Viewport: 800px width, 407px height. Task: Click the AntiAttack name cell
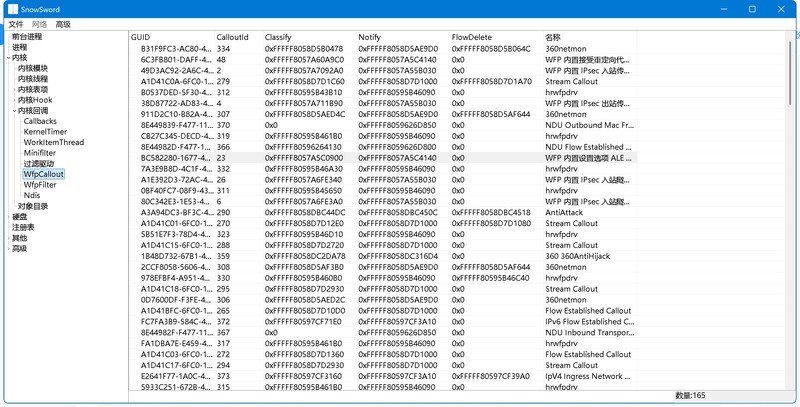[564, 213]
